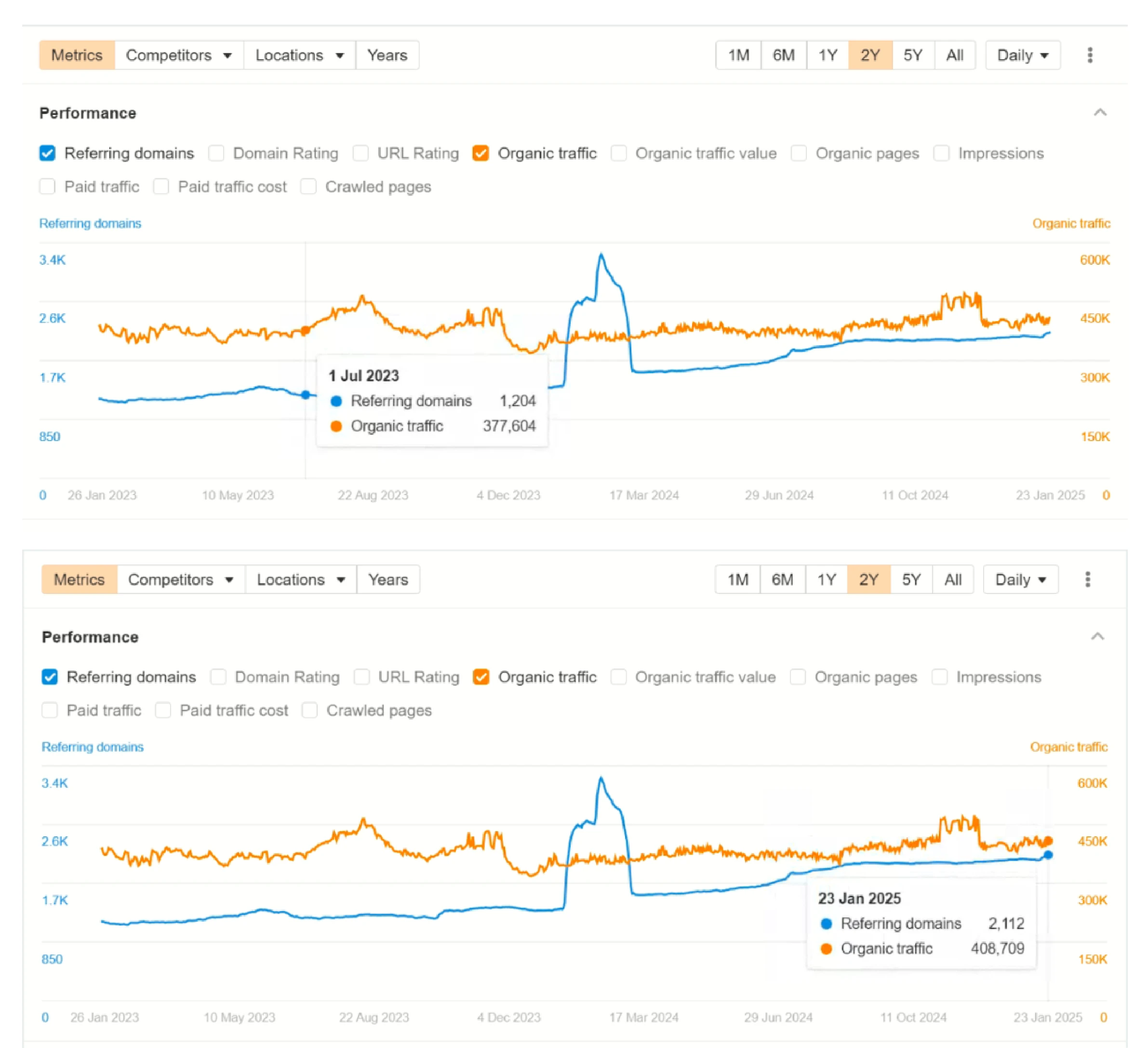Choose the All time range in top chart
Screen dimensions: 1148x1048
(954, 55)
